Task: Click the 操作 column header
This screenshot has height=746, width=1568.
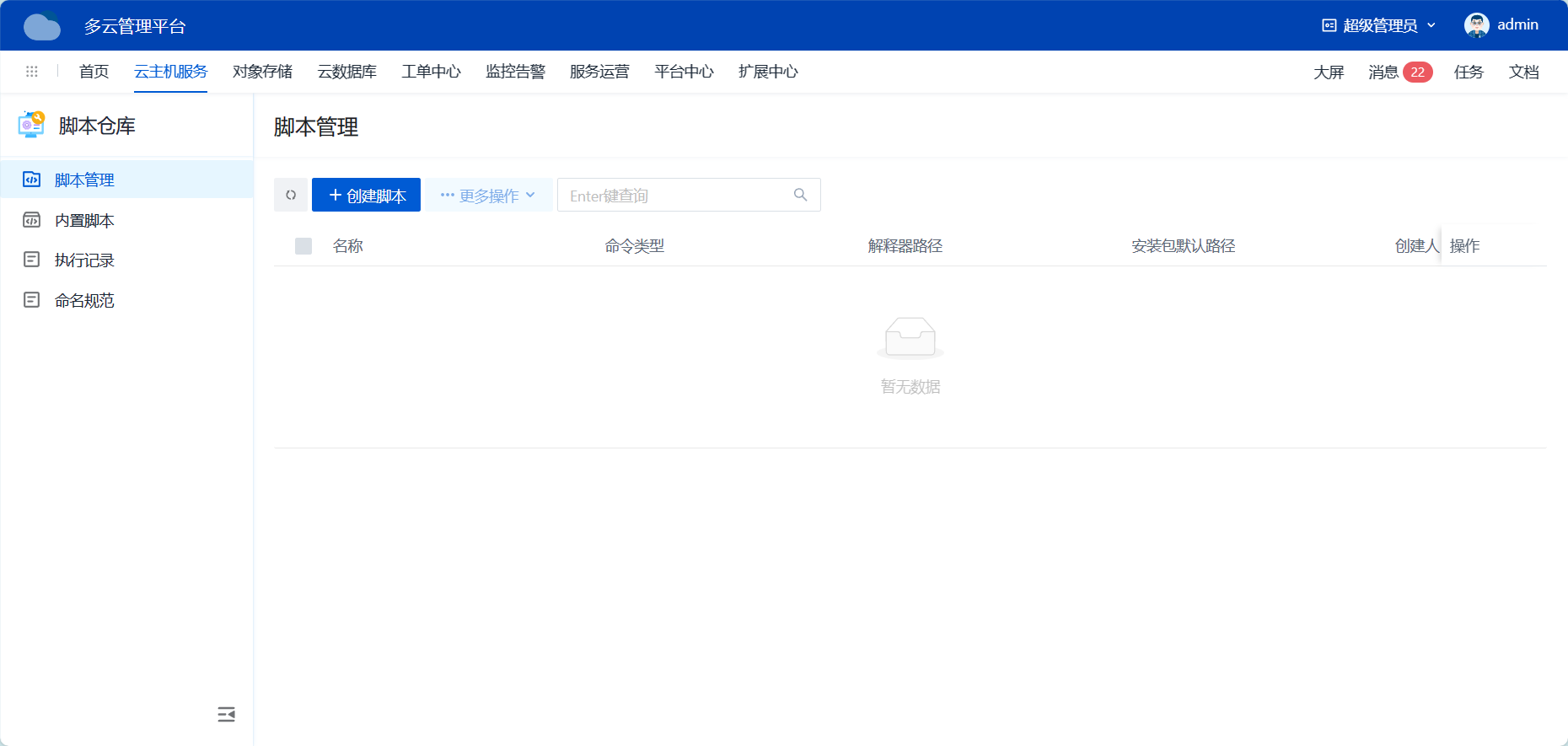Action: [x=1465, y=245]
